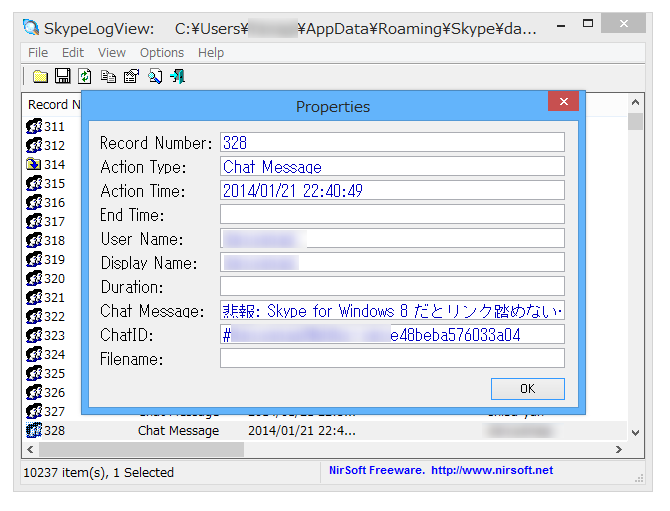670x511 pixels.
Task: Click the exit toolbar icon
Action: [177, 76]
